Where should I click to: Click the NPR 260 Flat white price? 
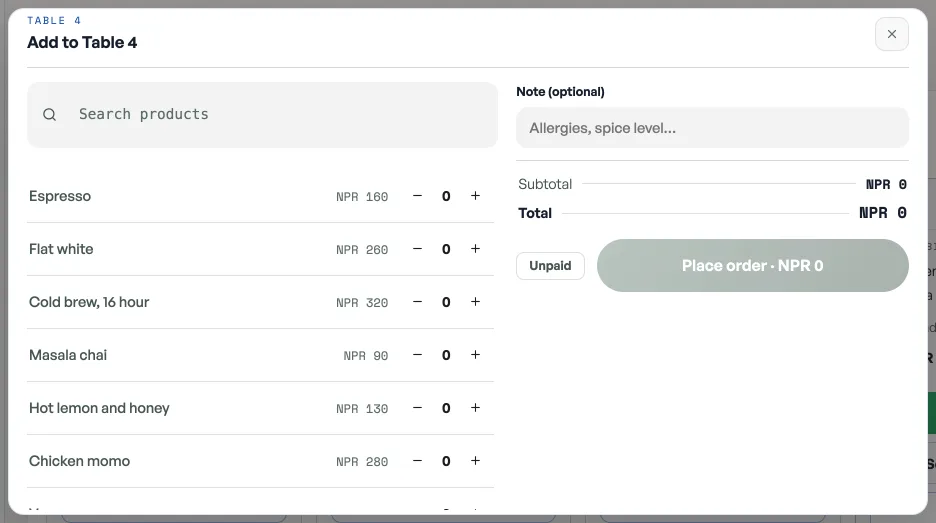pos(362,250)
